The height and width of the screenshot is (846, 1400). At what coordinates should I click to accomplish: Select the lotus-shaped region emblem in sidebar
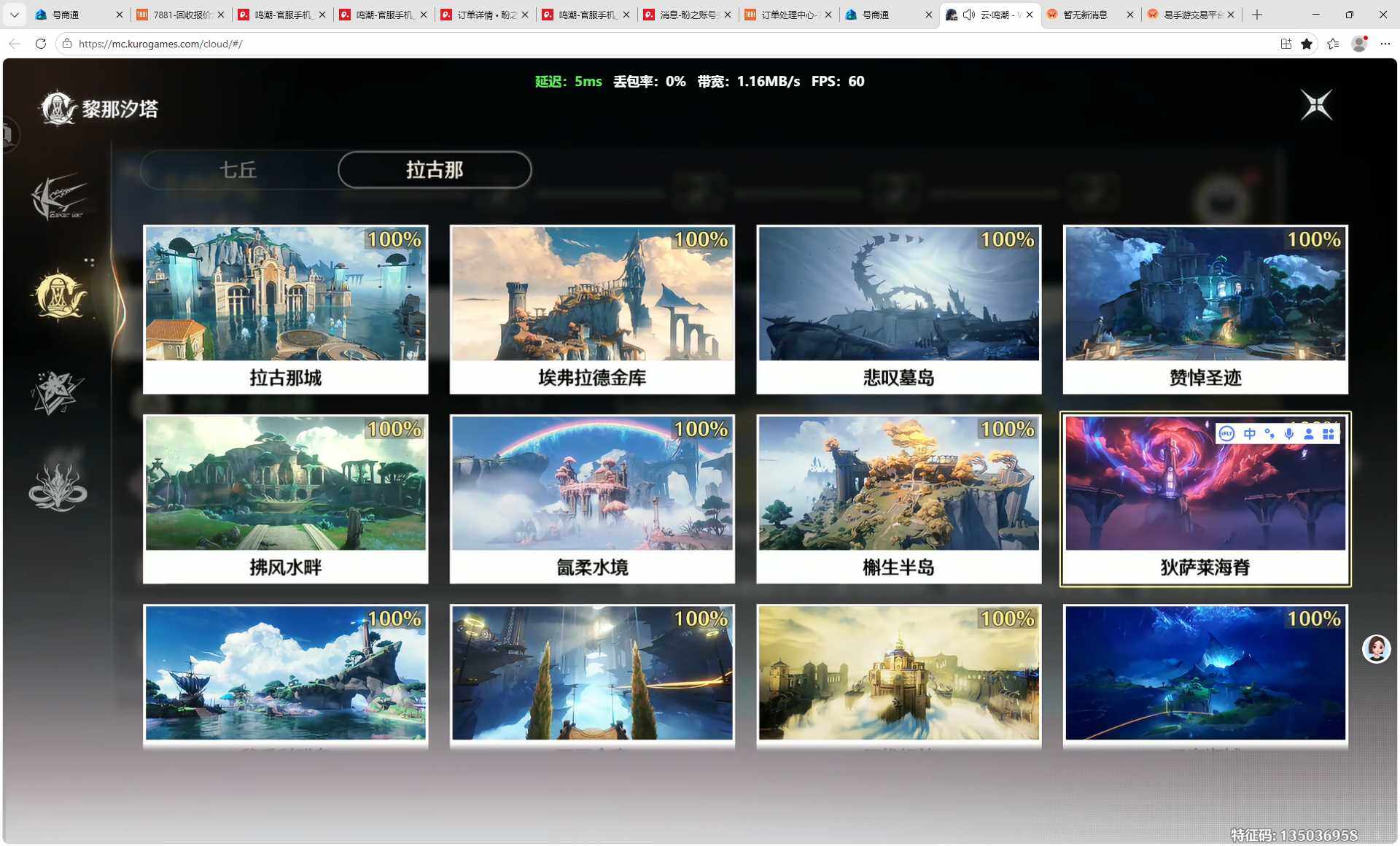[x=58, y=487]
